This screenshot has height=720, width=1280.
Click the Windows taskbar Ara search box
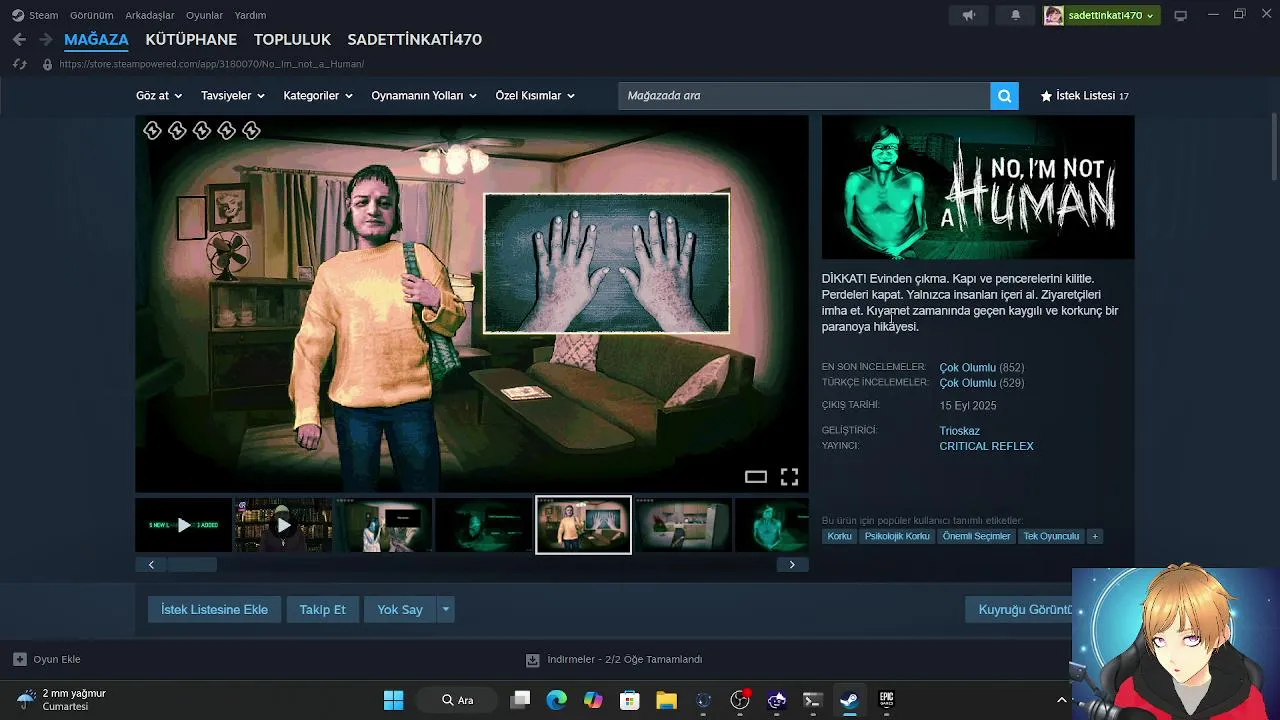458,700
